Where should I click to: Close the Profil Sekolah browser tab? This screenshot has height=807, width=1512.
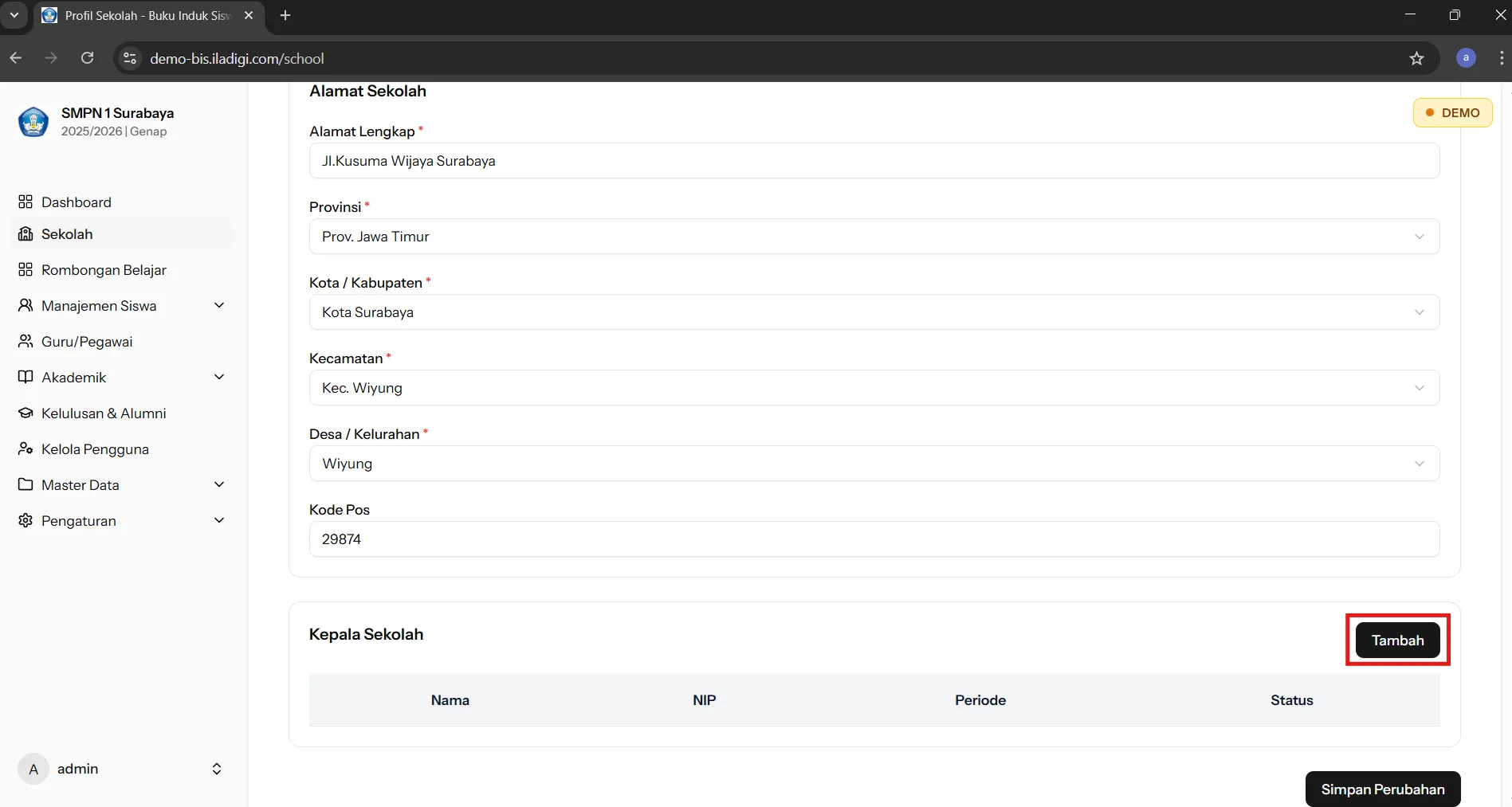click(249, 15)
